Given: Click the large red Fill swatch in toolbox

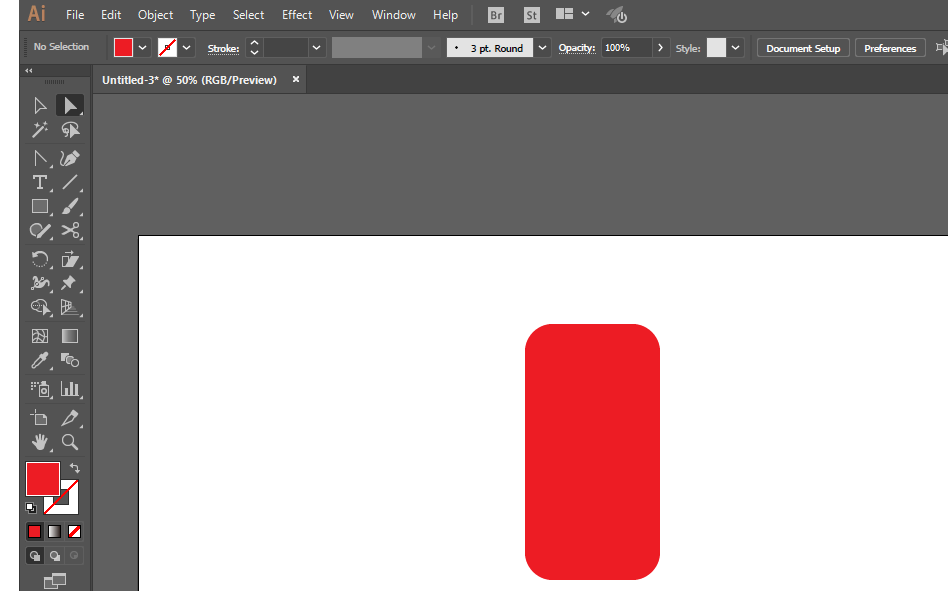Looking at the screenshot, I should 42,478.
